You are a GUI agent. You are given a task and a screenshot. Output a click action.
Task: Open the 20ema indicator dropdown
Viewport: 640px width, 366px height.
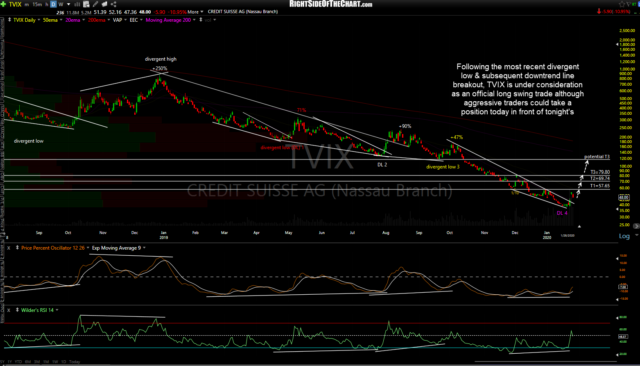coord(83,20)
